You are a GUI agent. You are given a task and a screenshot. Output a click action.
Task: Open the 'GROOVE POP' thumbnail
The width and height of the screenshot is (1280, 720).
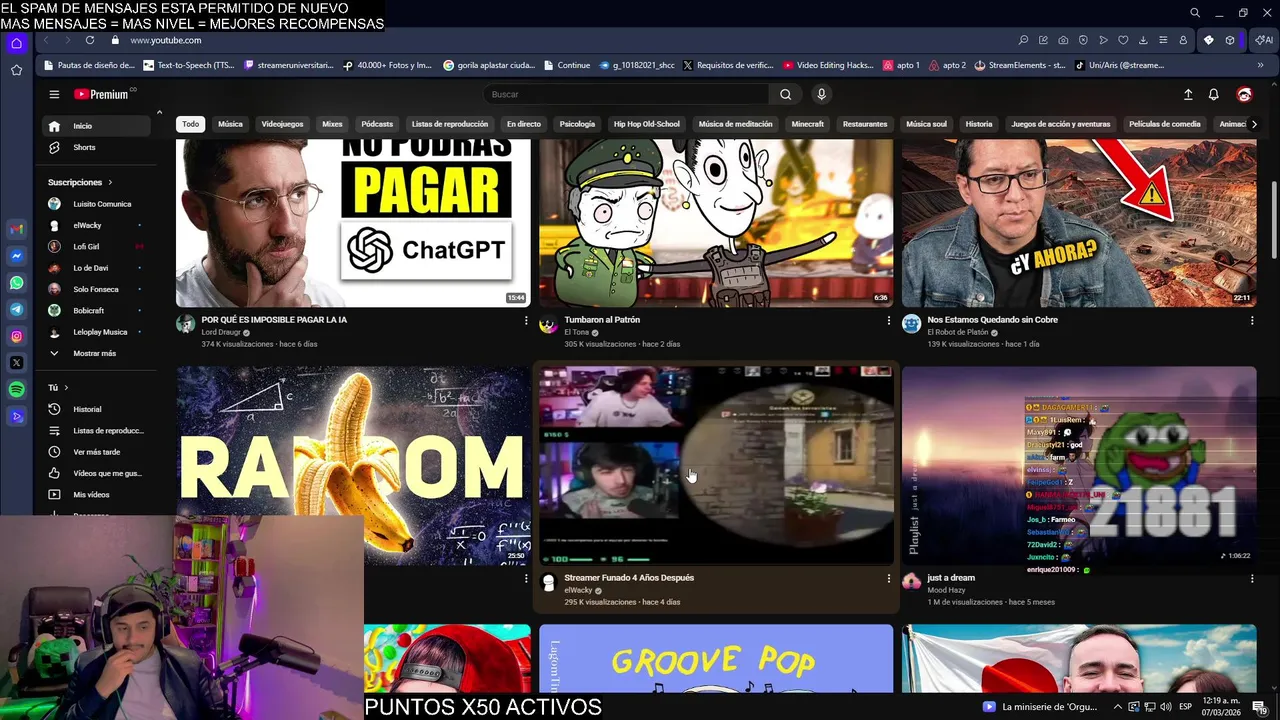[716, 658]
